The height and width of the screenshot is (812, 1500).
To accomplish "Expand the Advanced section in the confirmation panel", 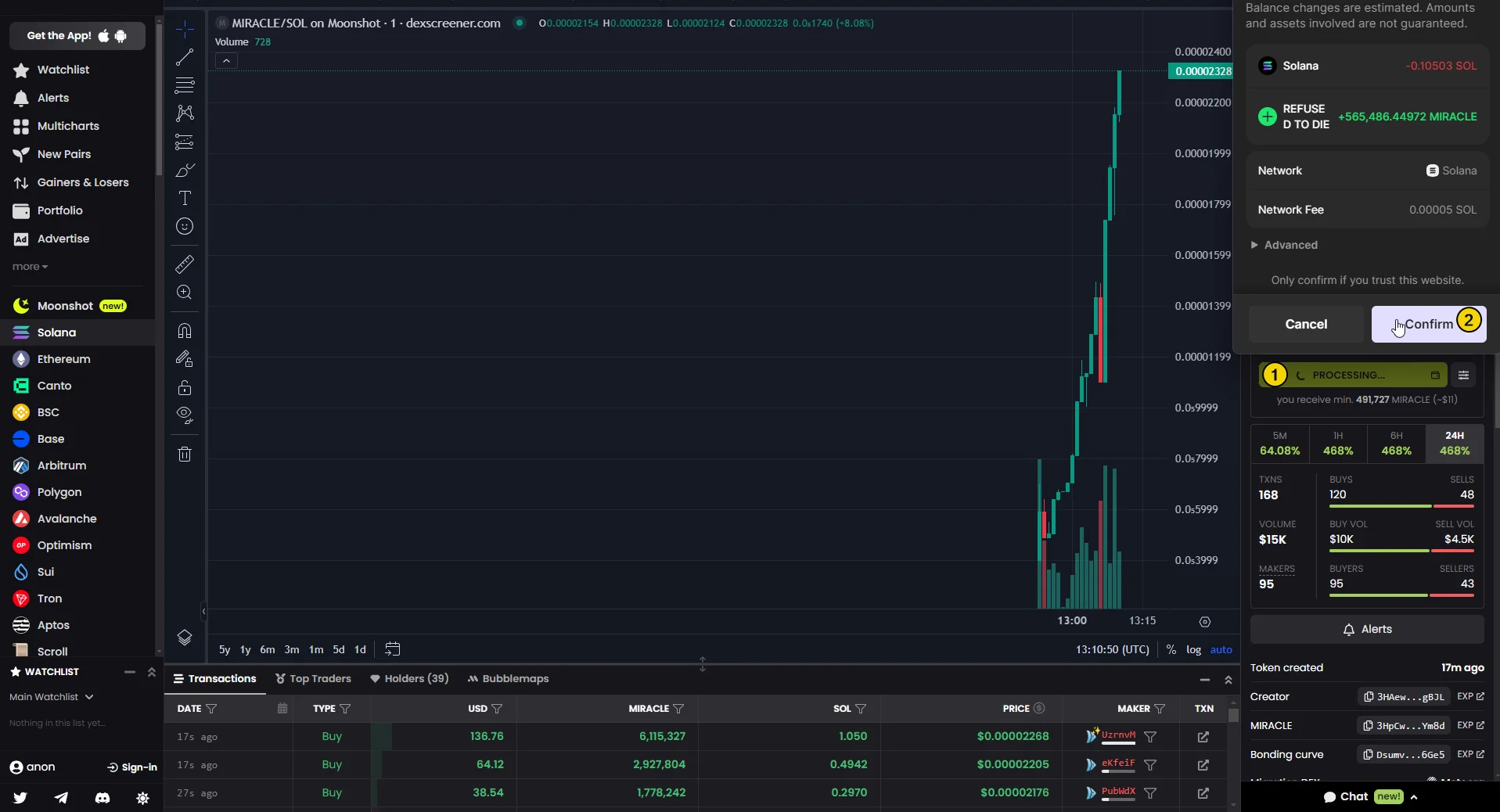I will coord(1286,244).
